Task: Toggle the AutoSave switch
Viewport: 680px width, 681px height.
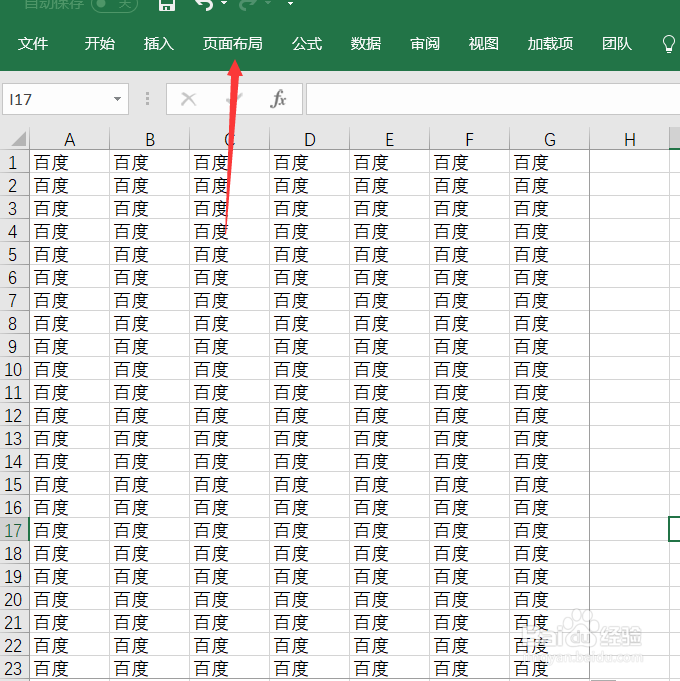Action: click(x=114, y=4)
